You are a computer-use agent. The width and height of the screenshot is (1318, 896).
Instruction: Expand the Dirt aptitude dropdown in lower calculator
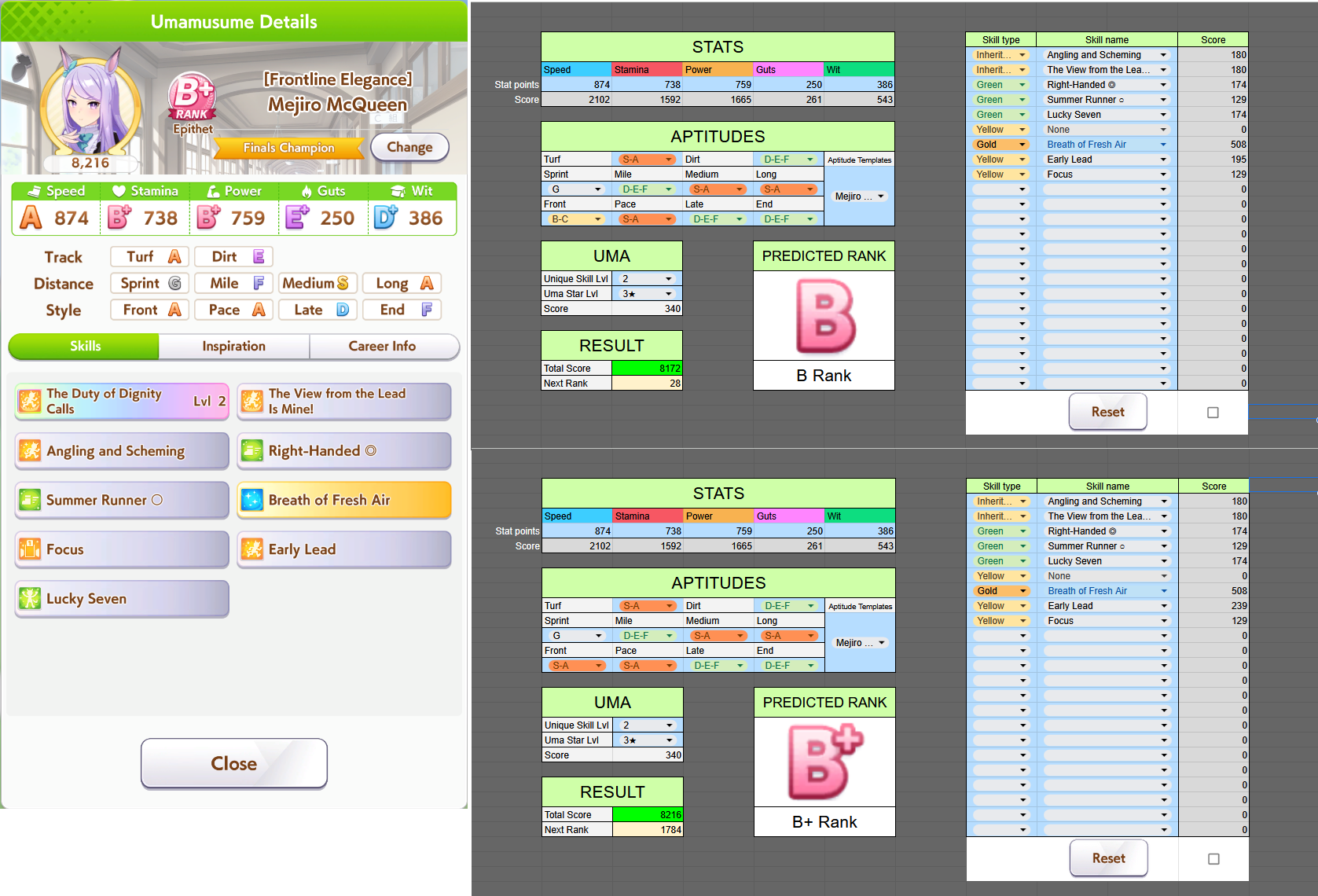(789, 606)
